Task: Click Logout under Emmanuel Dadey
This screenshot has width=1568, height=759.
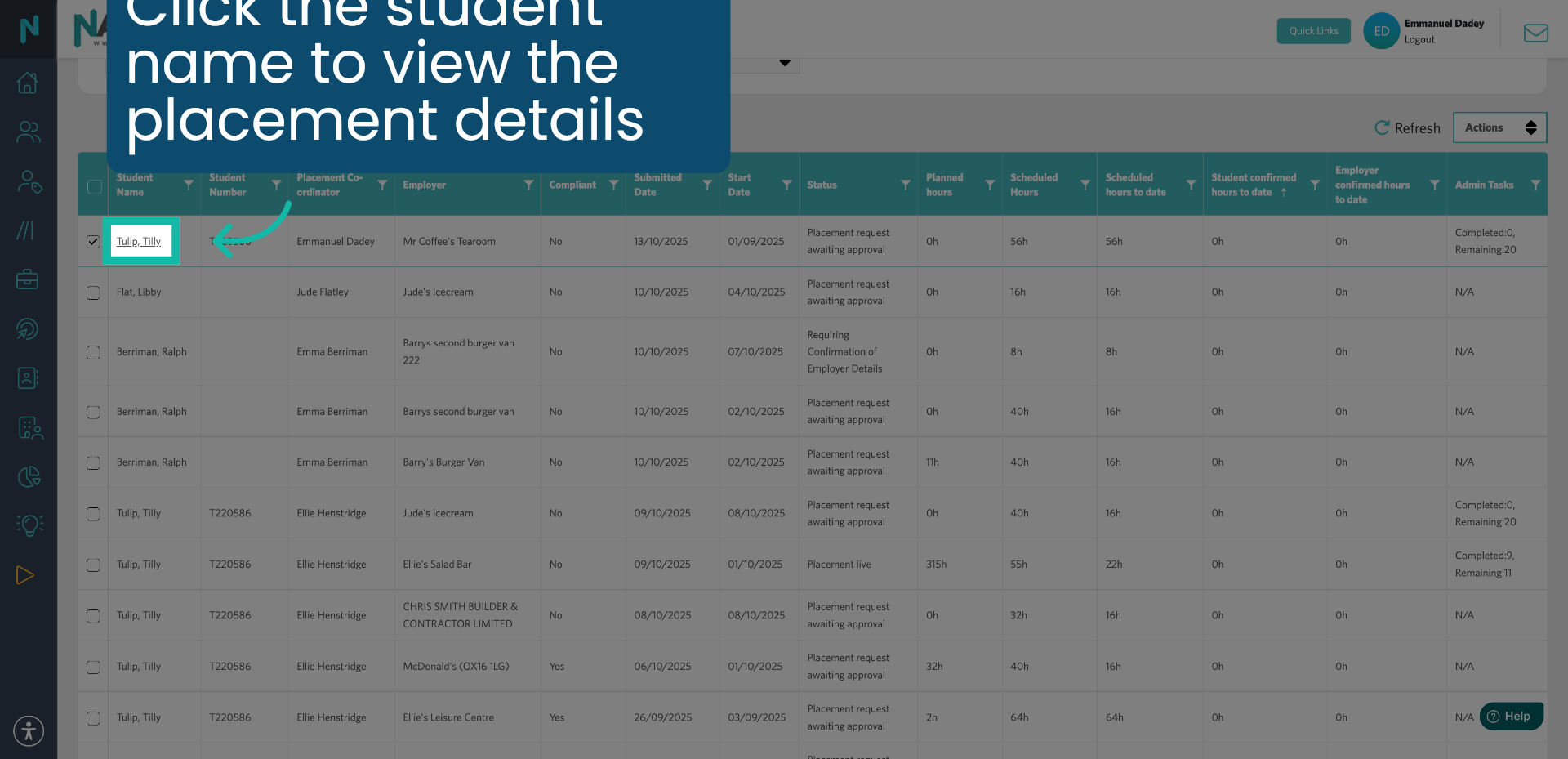Action: click(1419, 39)
